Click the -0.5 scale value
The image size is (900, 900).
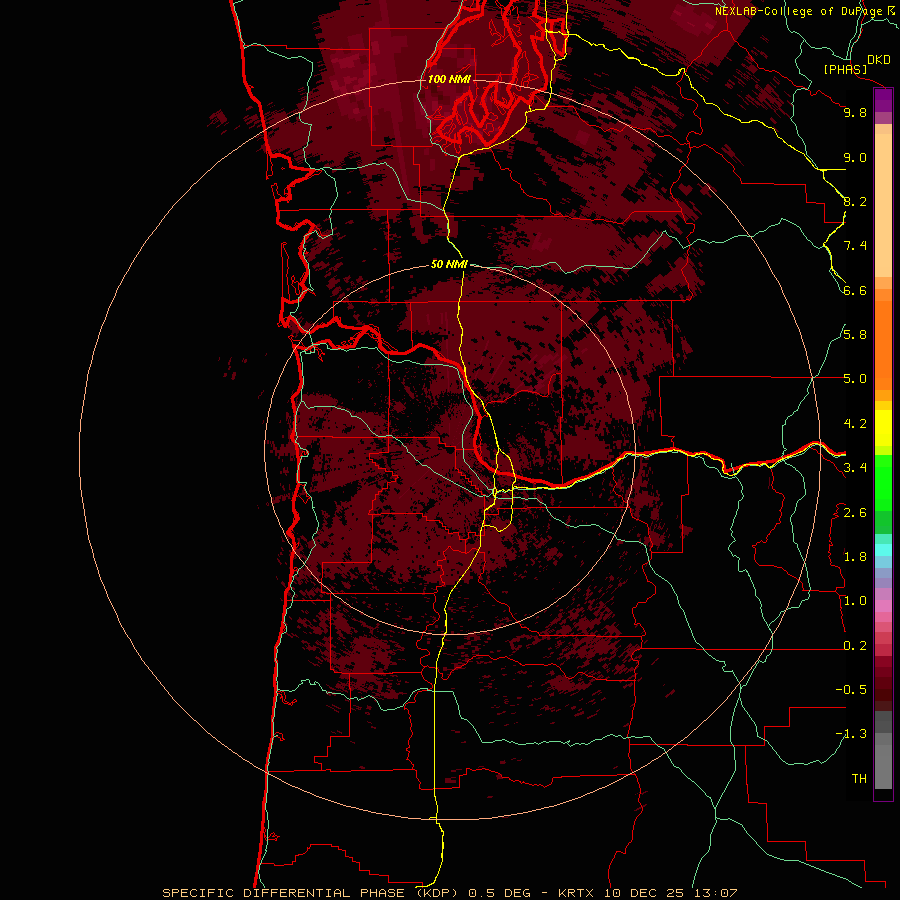(x=851, y=690)
